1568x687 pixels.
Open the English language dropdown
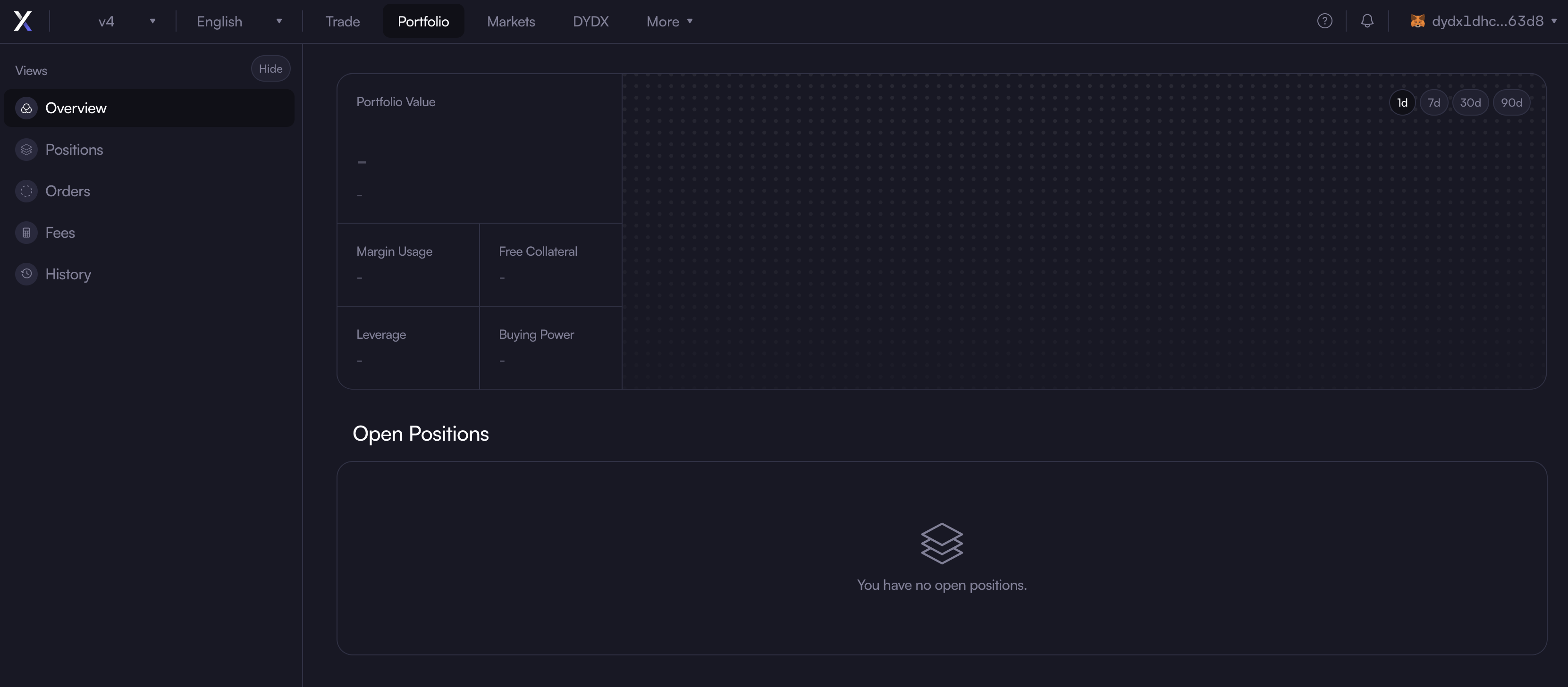point(239,21)
